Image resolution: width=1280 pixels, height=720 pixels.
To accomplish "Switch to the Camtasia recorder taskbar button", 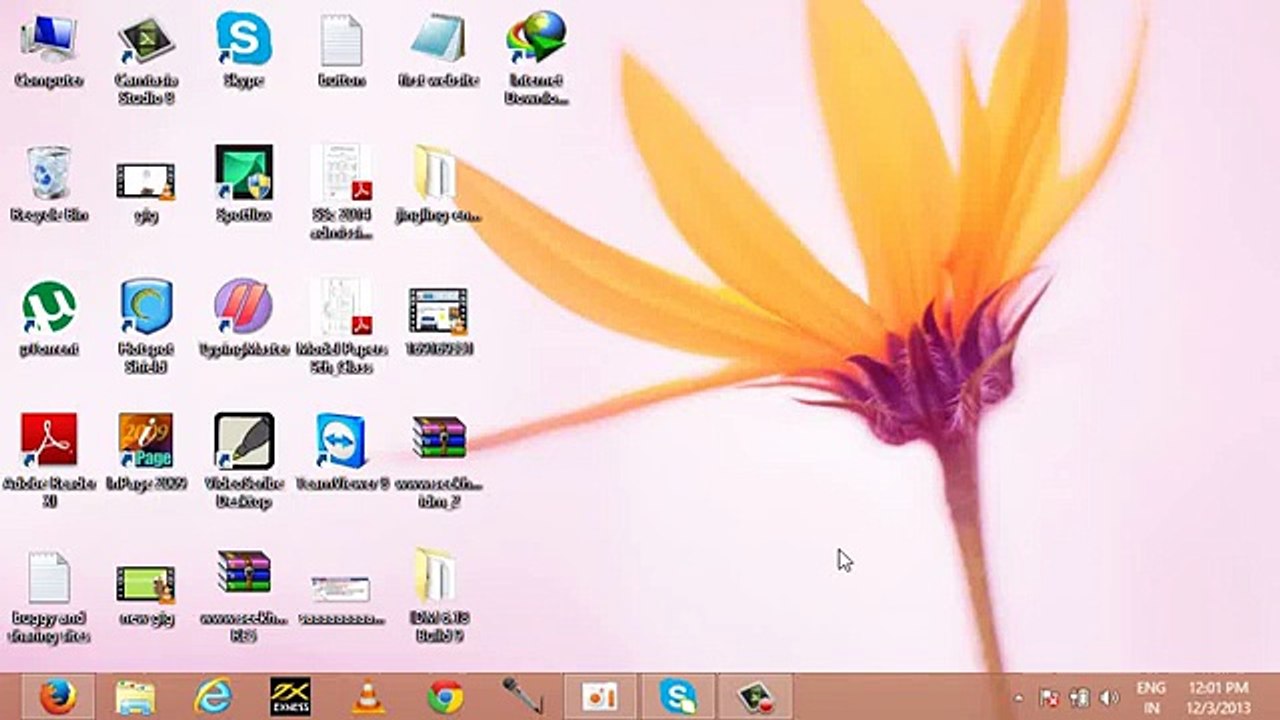I will point(757,696).
